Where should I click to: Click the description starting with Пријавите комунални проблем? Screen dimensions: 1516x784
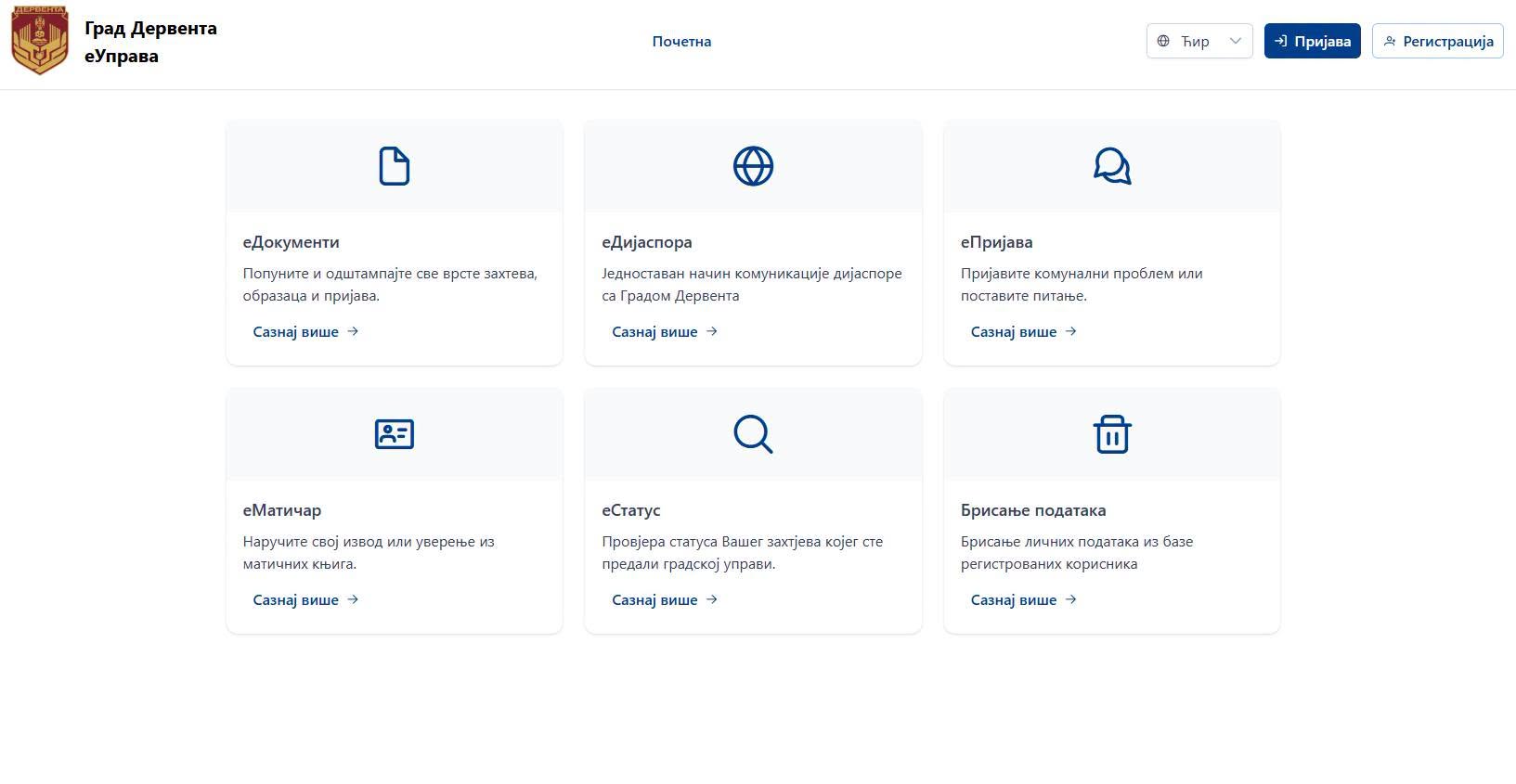click(1082, 285)
